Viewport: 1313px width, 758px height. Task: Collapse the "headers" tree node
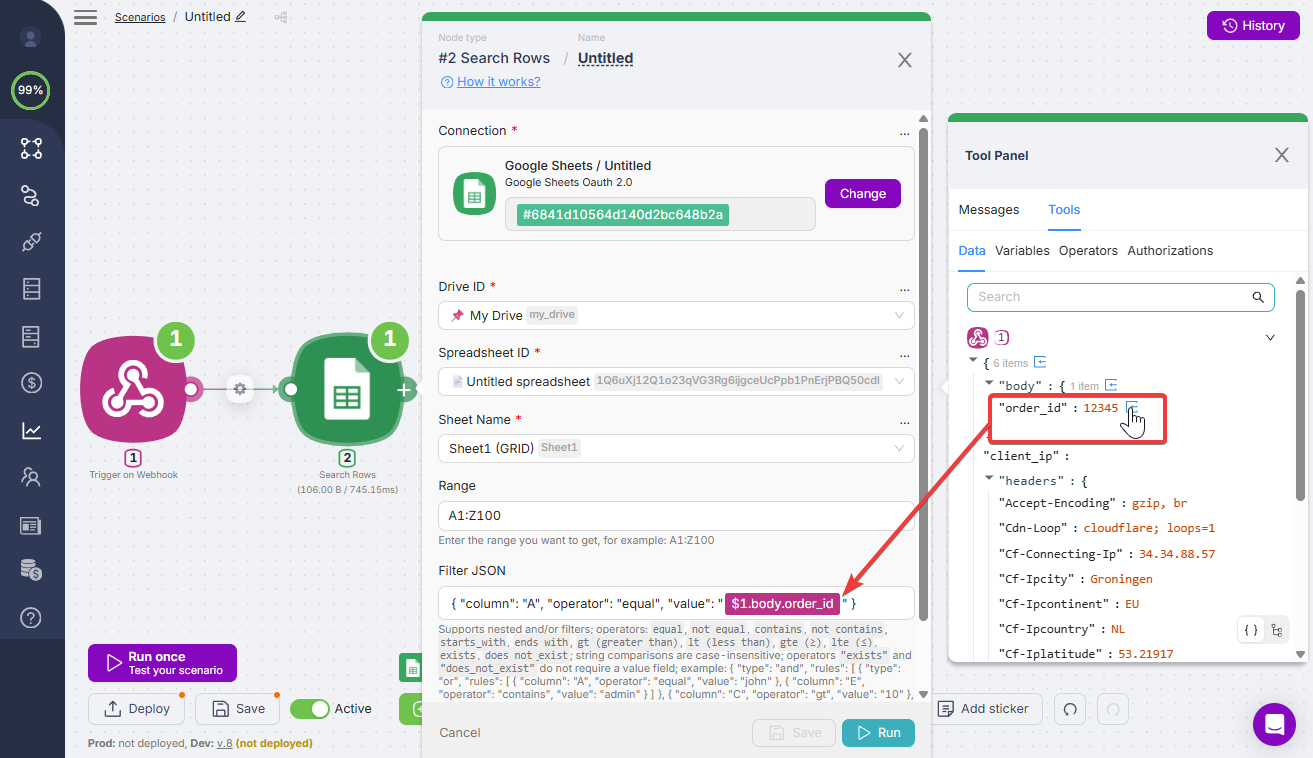click(x=989, y=480)
